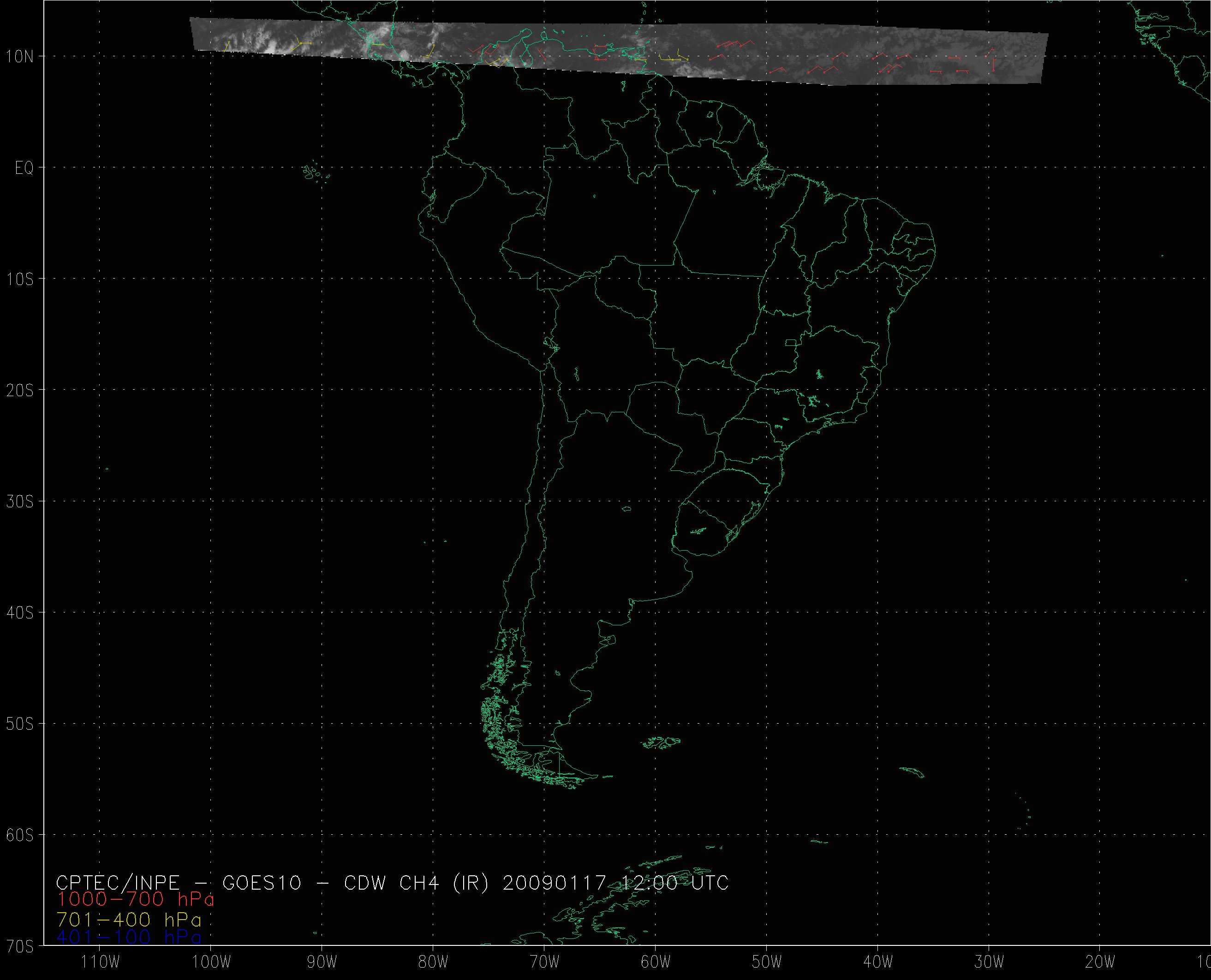1211x980 pixels.
Task: Click the 90W longitude axis label
Action: pyautogui.click(x=322, y=962)
